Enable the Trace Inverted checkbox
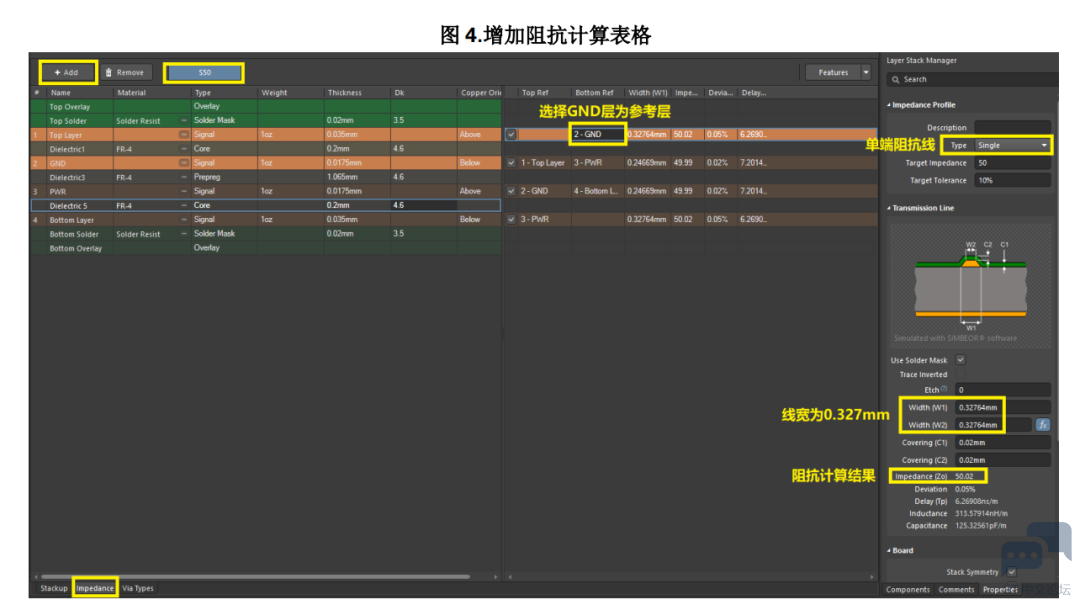 960,374
